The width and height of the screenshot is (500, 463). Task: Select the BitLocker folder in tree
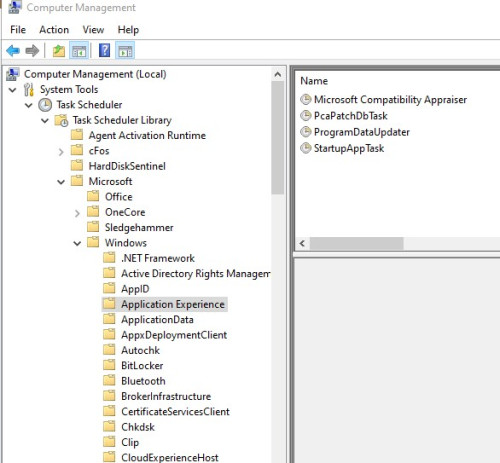click(142, 366)
